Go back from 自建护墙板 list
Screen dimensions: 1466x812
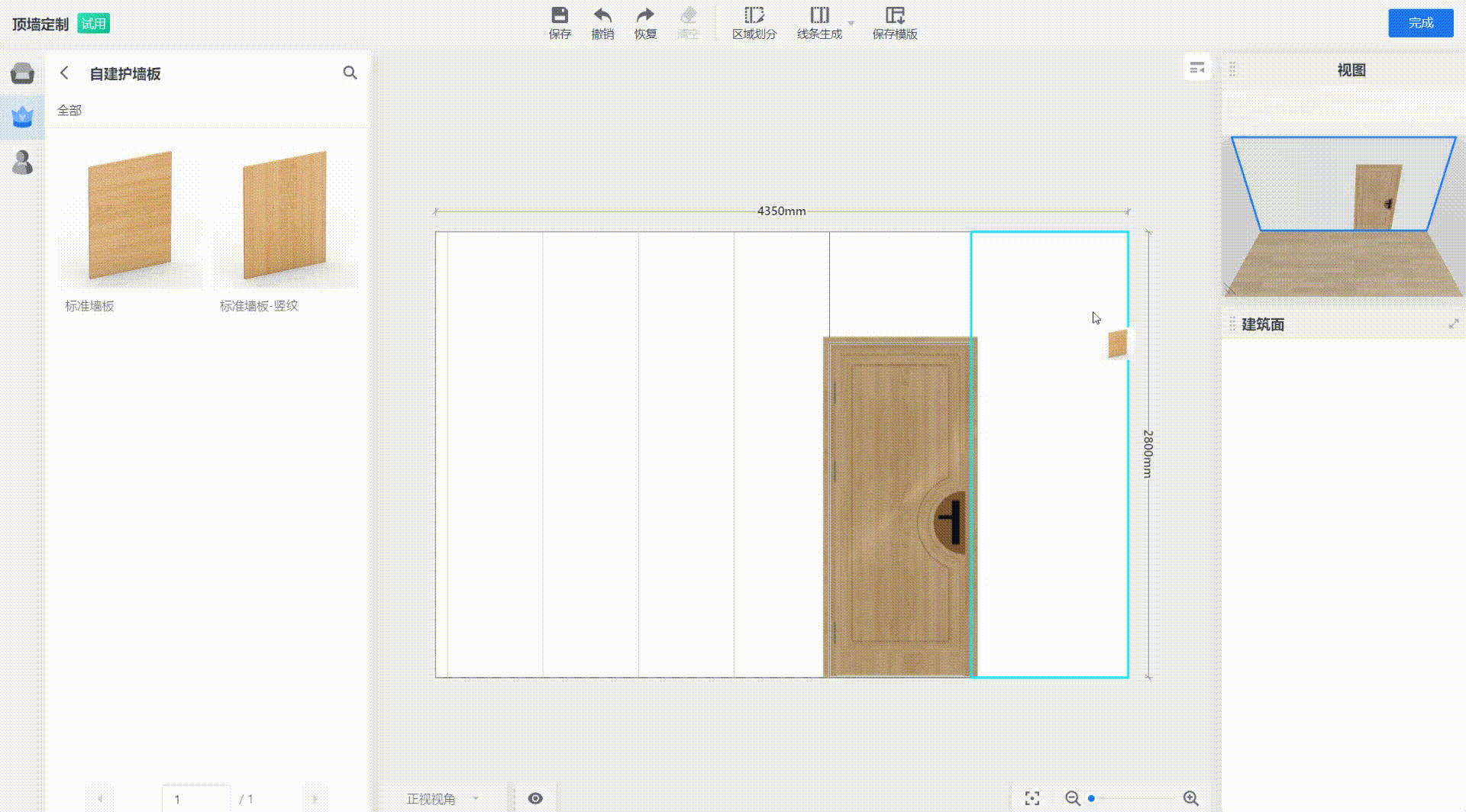pos(65,73)
